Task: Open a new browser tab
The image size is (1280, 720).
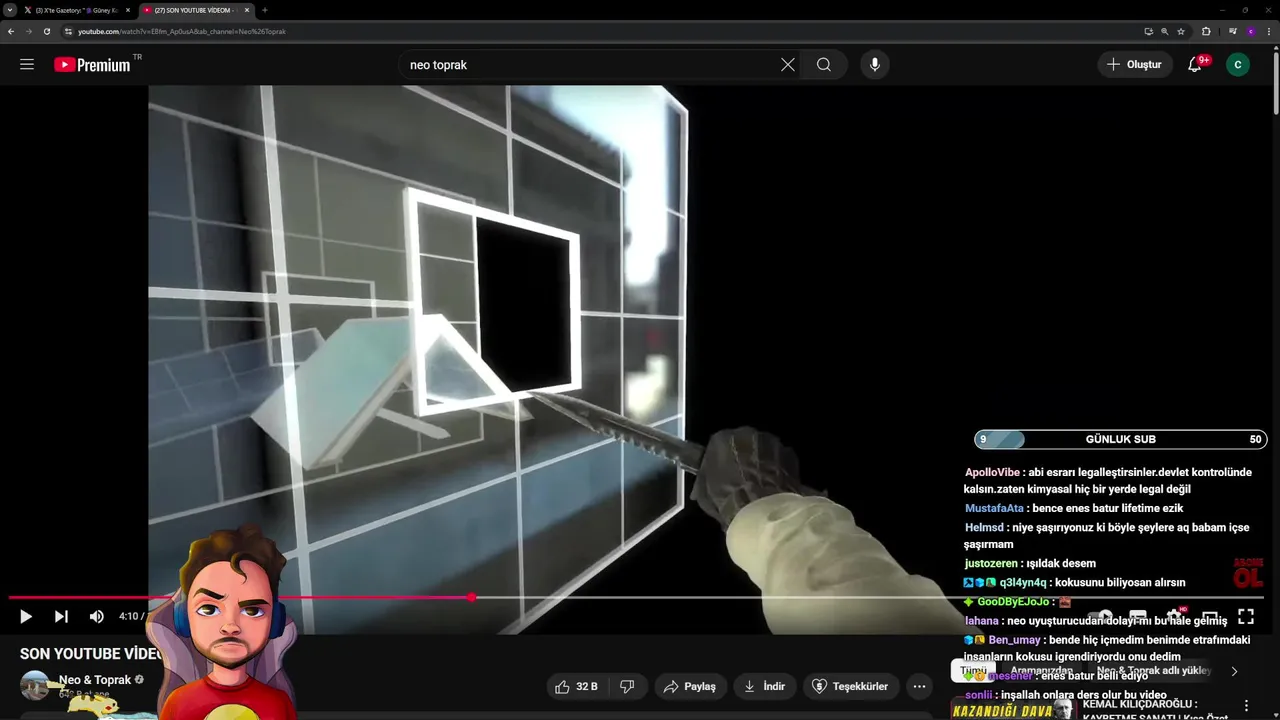Action: point(265,10)
